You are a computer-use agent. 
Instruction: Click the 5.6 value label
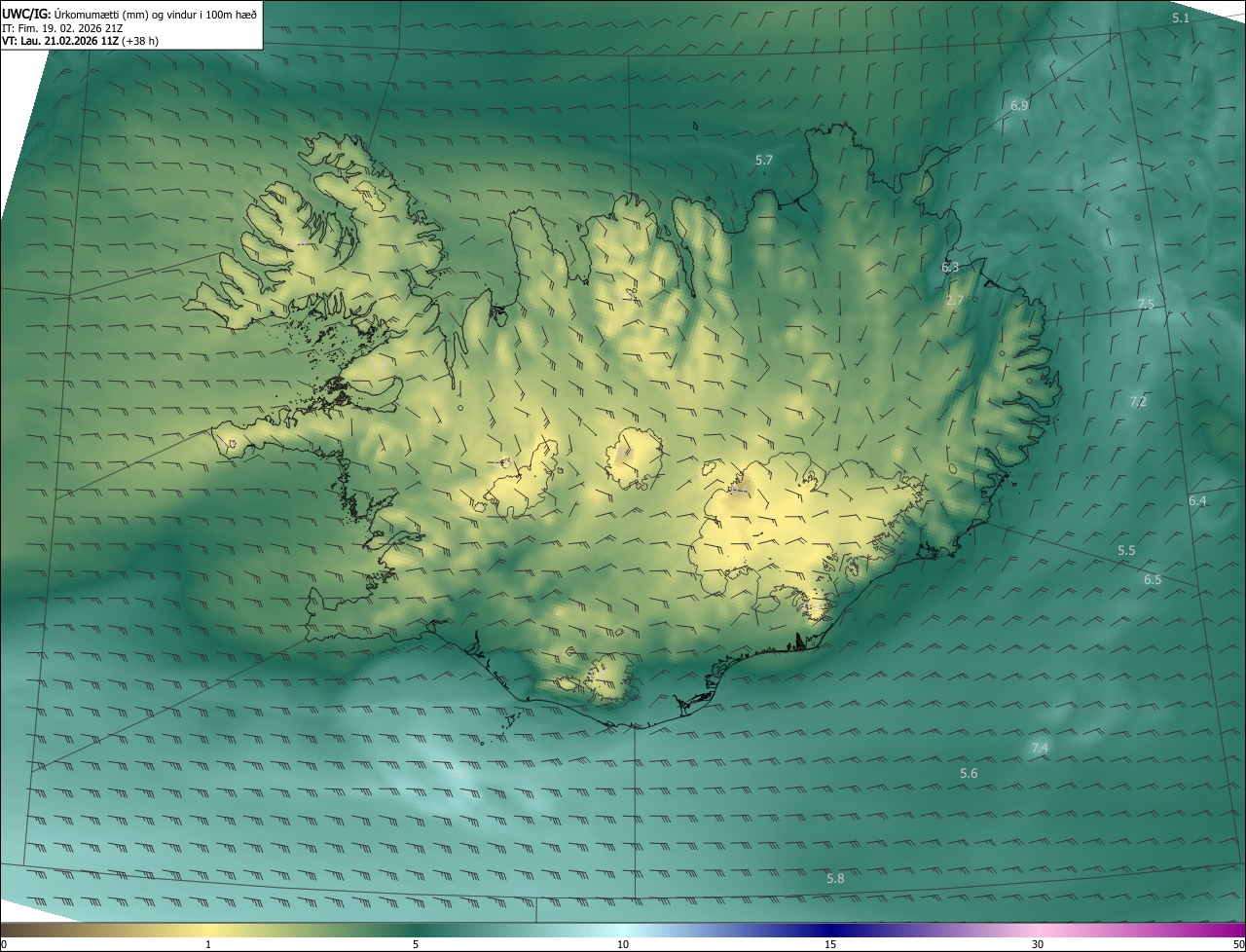969,774
